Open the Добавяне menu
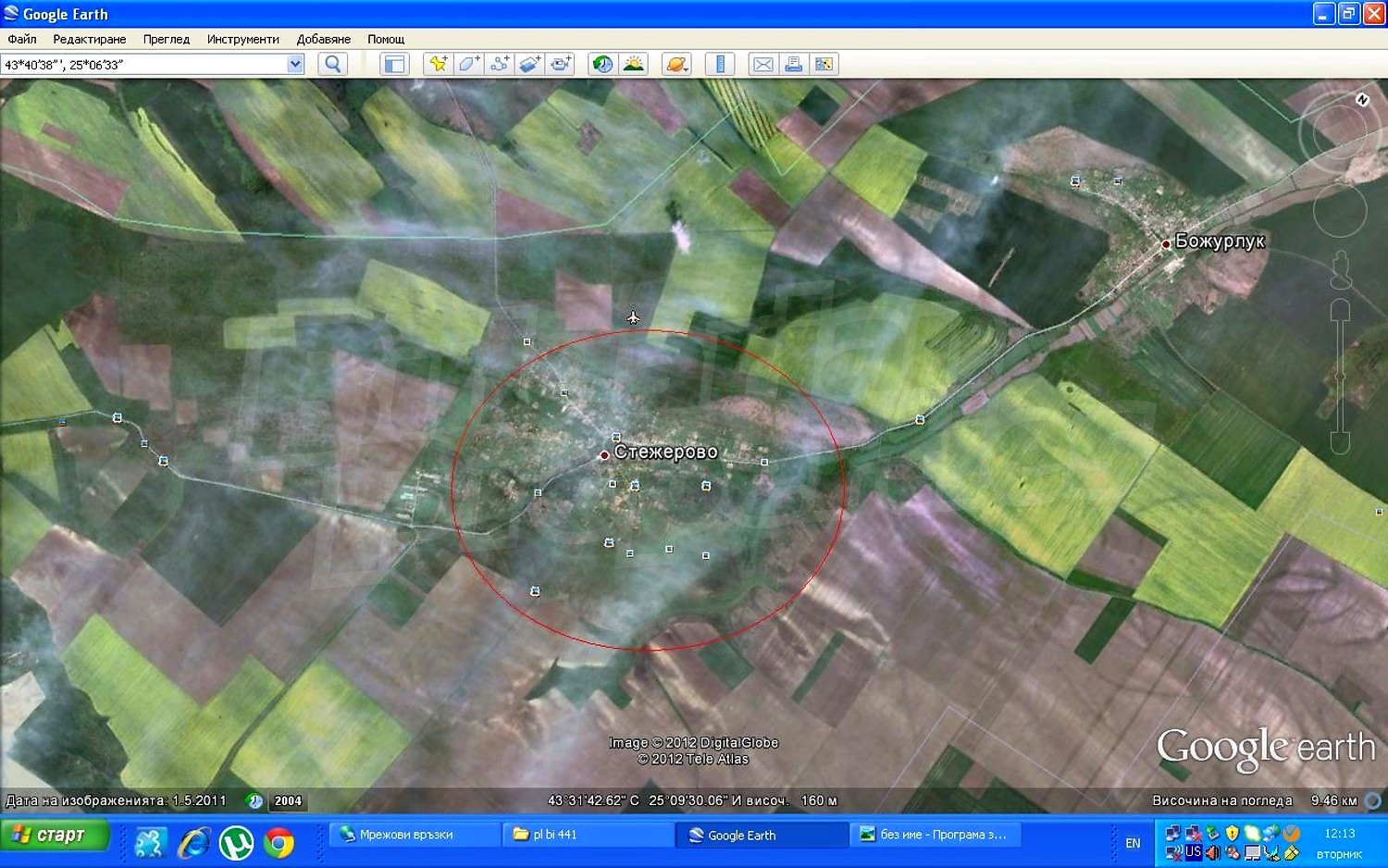The height and width of the screenshot is (868, 1388). 323,39
